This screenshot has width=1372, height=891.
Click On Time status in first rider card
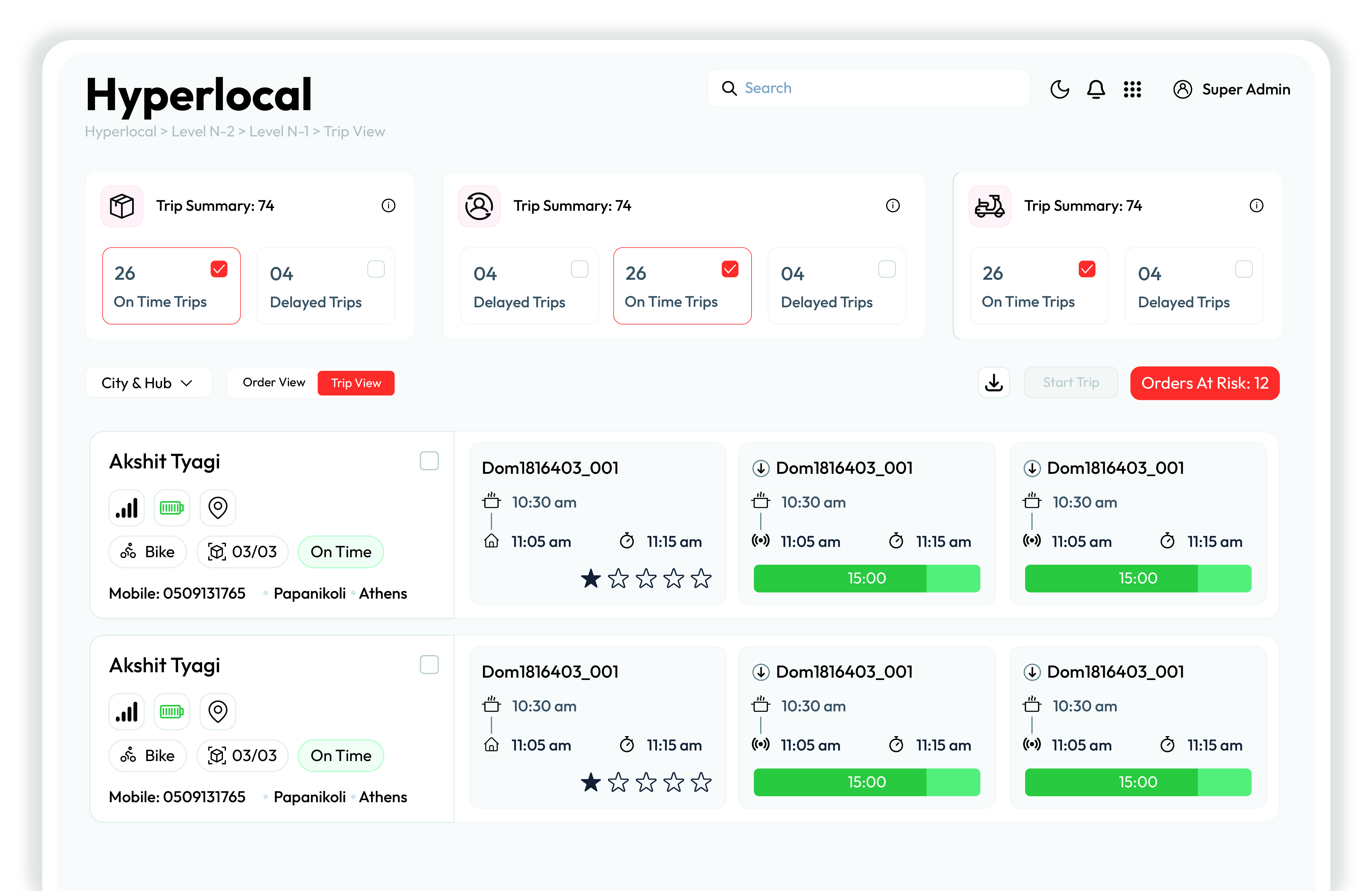click(341, 552)
